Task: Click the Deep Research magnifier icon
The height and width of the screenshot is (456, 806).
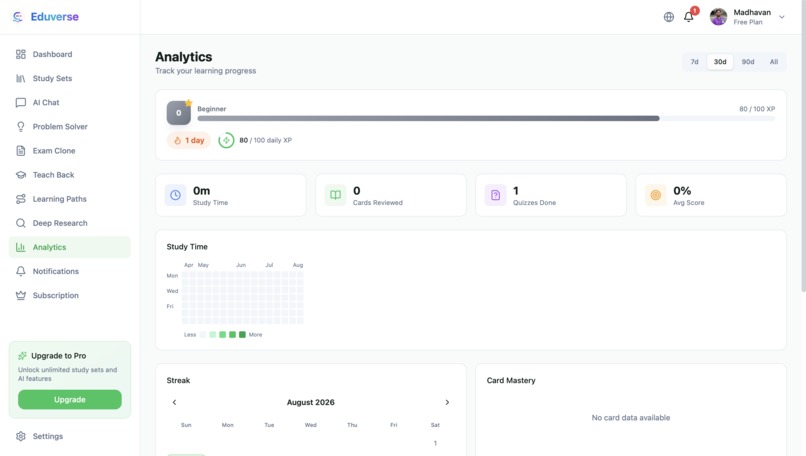Action: pos(21,223)
